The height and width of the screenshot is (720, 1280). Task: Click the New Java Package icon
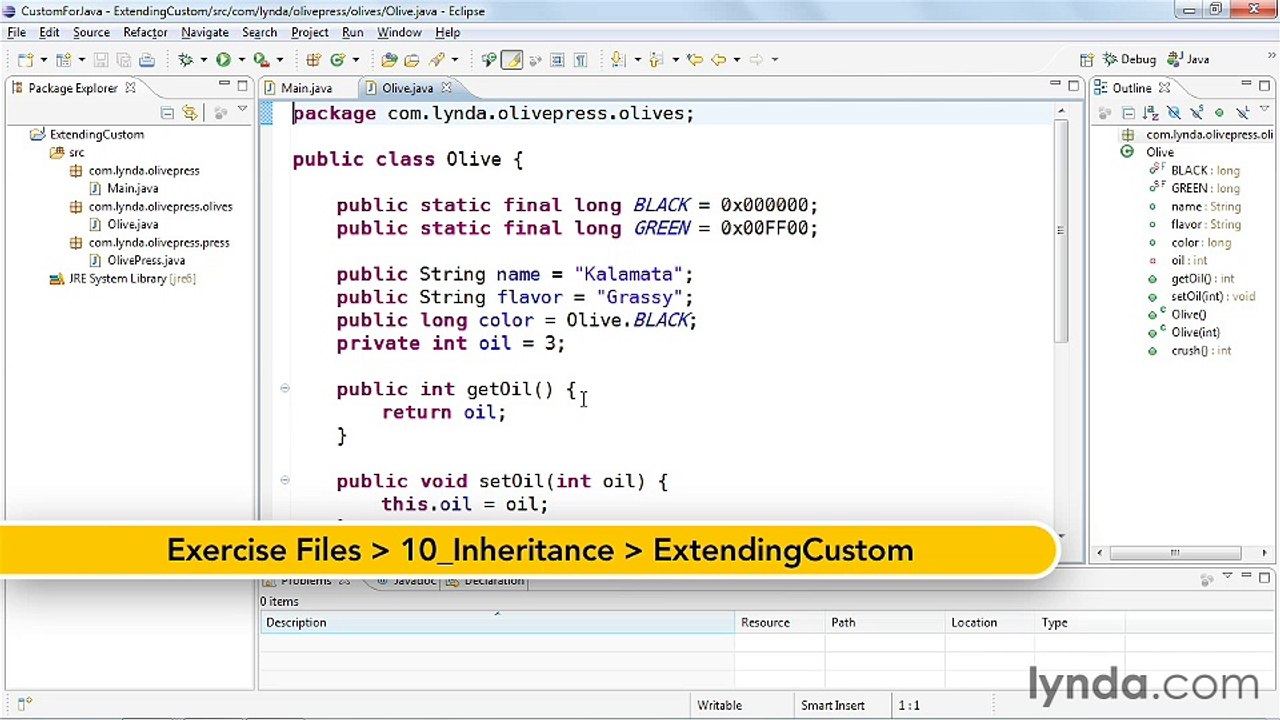314,60
